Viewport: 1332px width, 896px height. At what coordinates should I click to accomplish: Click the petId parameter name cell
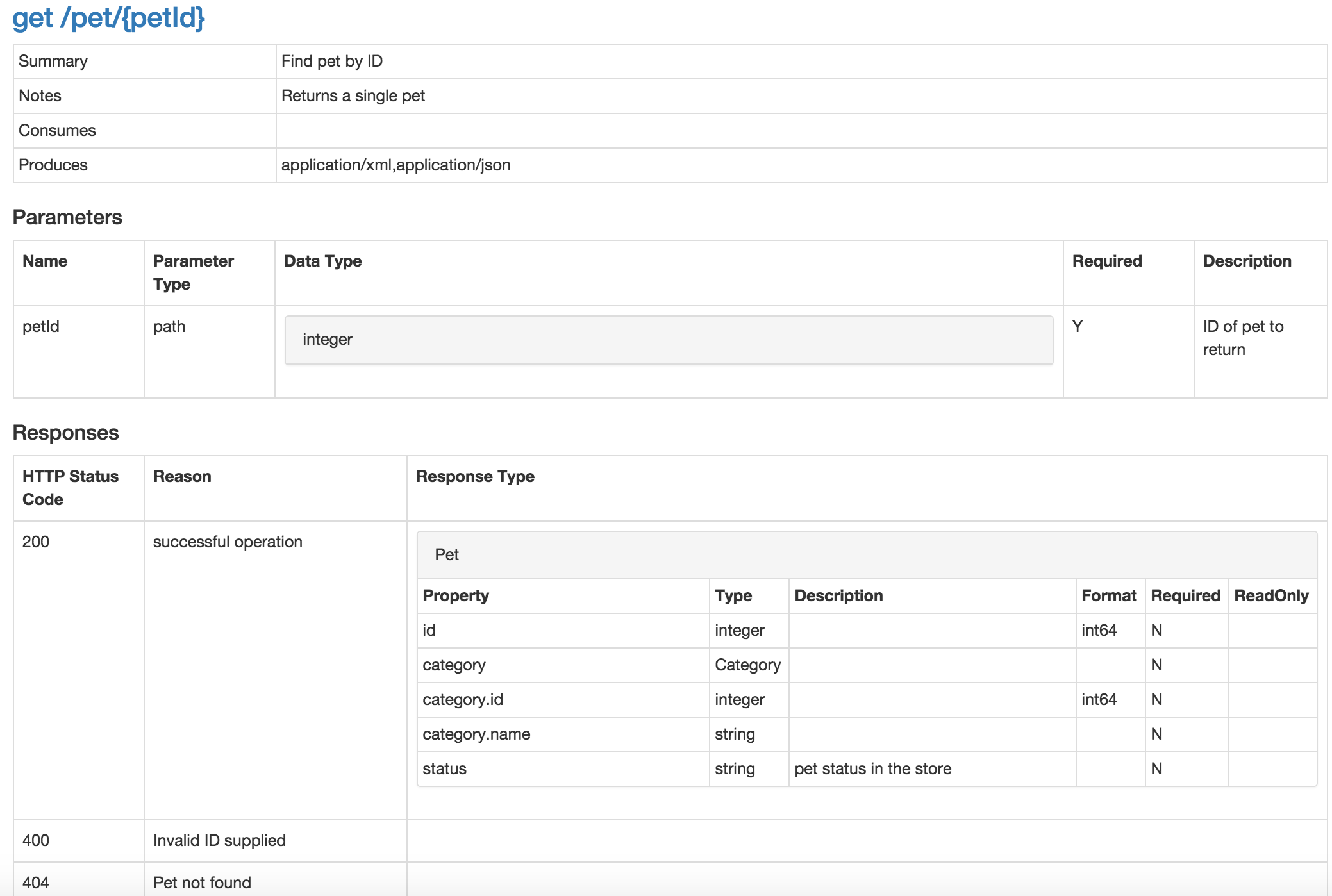[41, 327]
